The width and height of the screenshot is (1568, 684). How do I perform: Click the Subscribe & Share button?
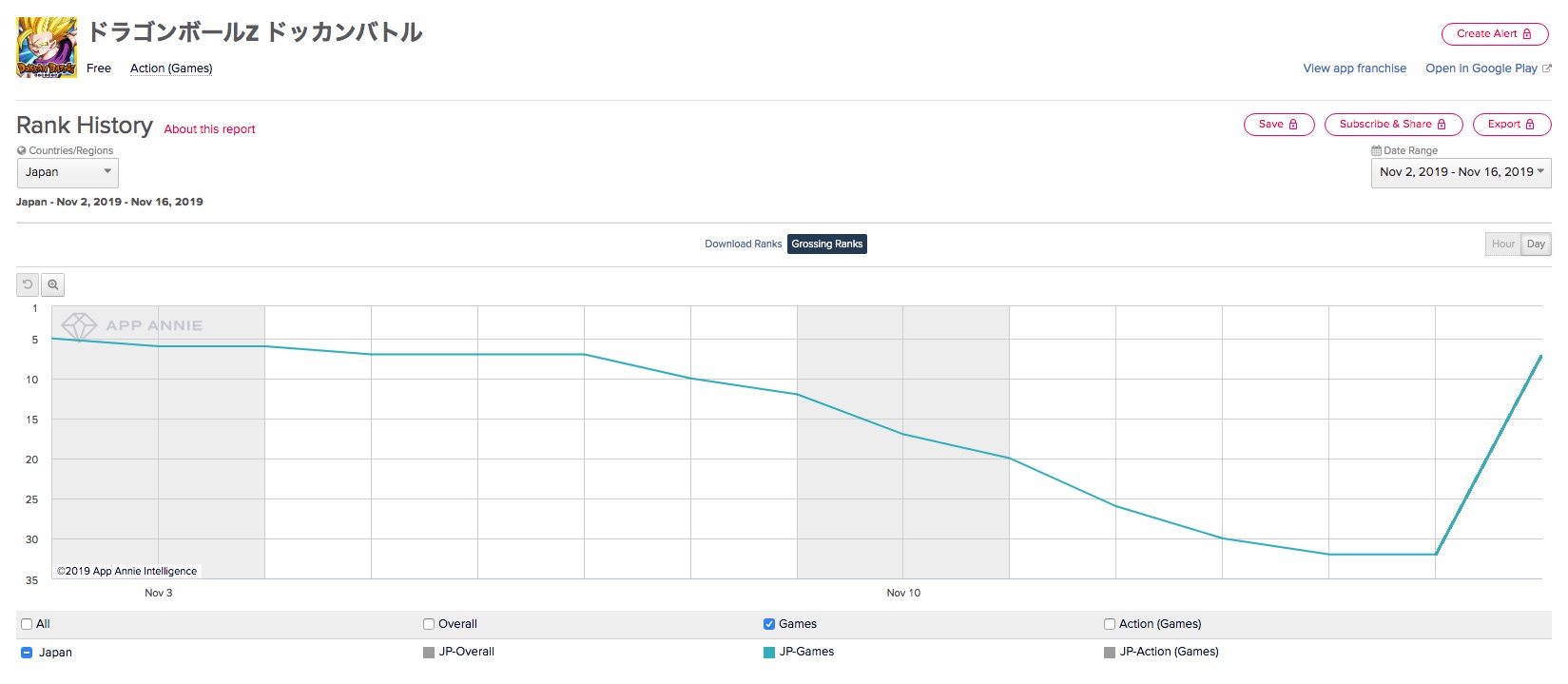[x=1393, y=125]
